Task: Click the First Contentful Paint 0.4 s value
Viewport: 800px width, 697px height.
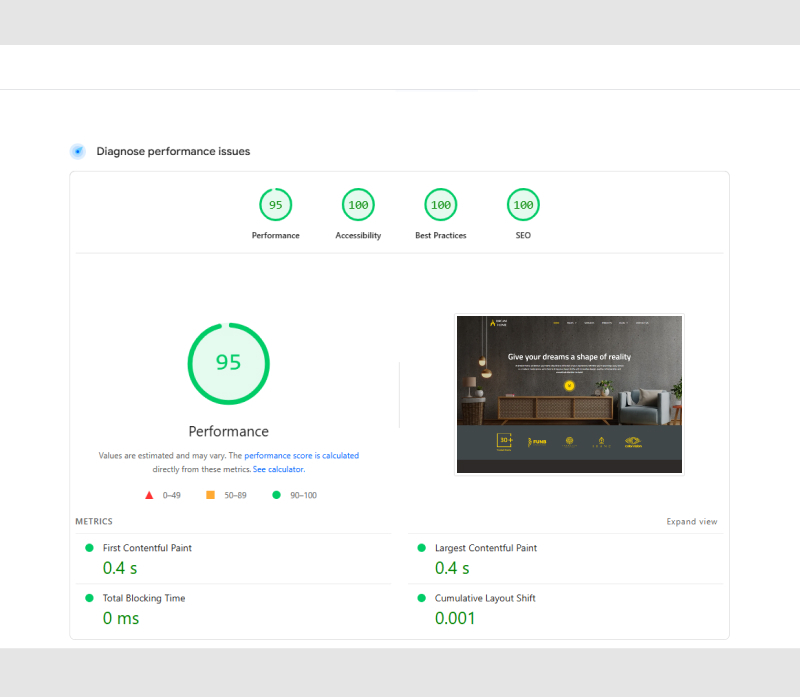Action: (120, 568)
